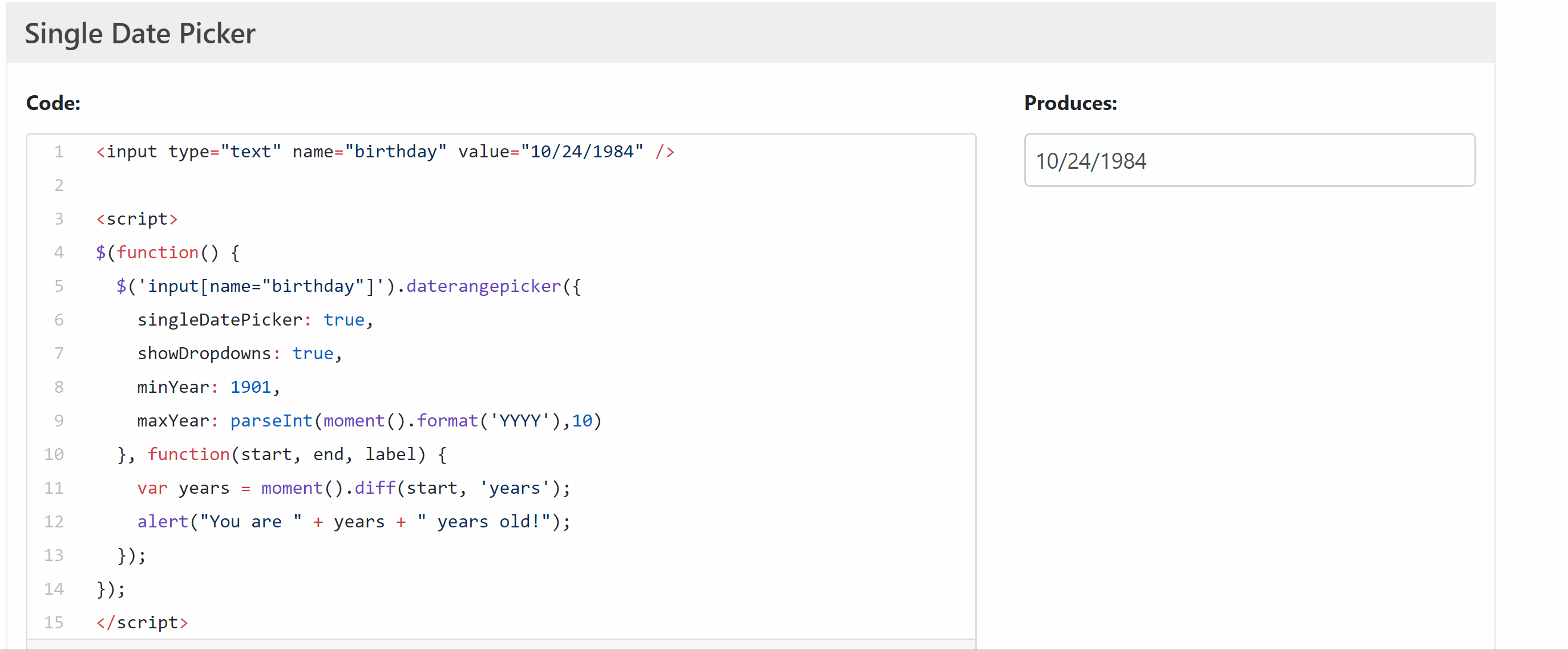Image resolution: width=1568 pixels, height=650 pixels.
Task: Click the opening script tag
Action: click(137, 219)
